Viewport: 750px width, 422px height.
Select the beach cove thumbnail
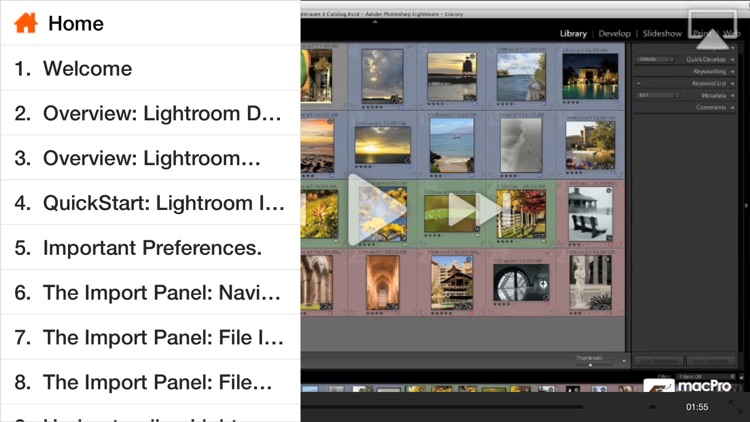(x=452, y=145)
